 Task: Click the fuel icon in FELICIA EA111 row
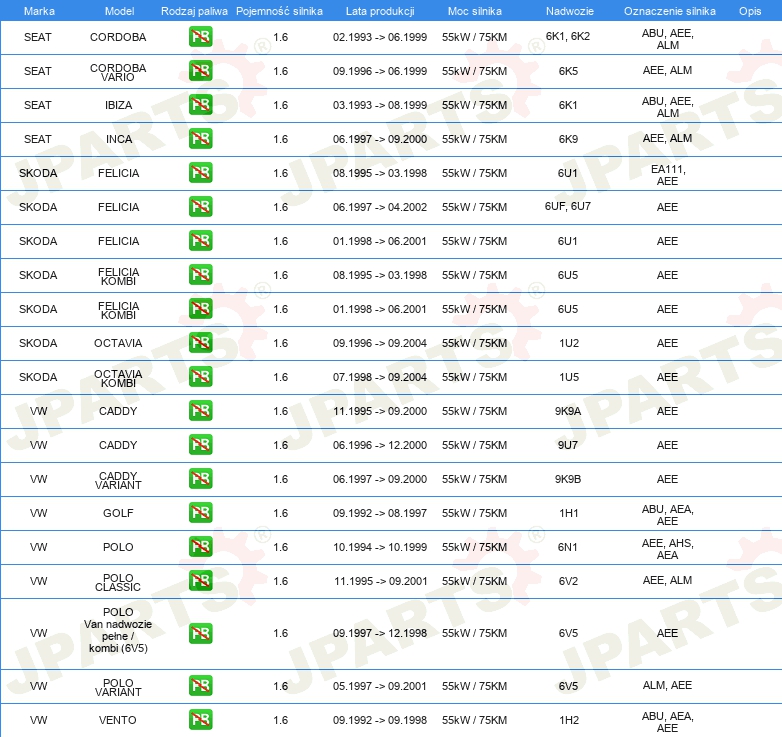coord(200,173)
